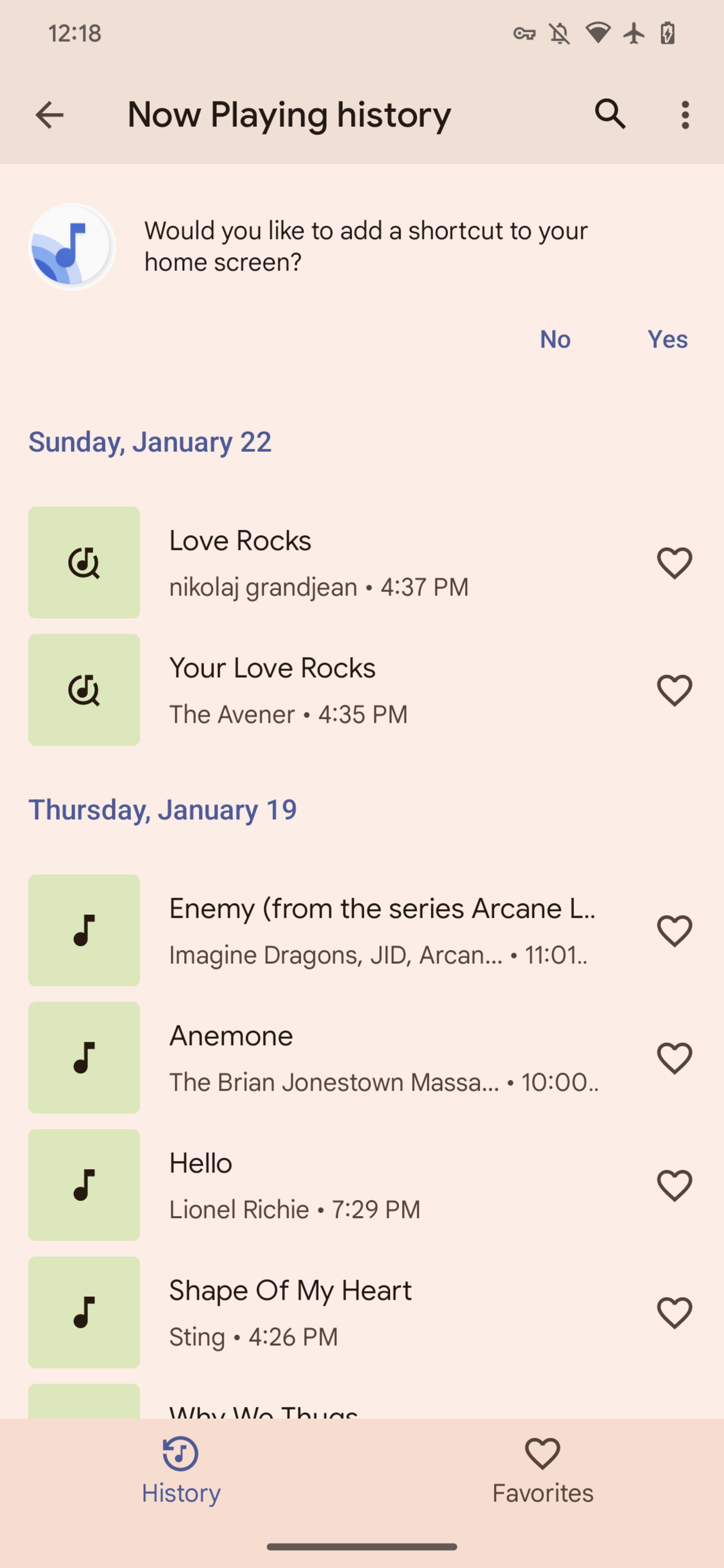This screenshot has width=724, height=1568.
Task: Favorite Your Love Rocks by The Avener
Action: pyautogui.click(x=674, y=690)
